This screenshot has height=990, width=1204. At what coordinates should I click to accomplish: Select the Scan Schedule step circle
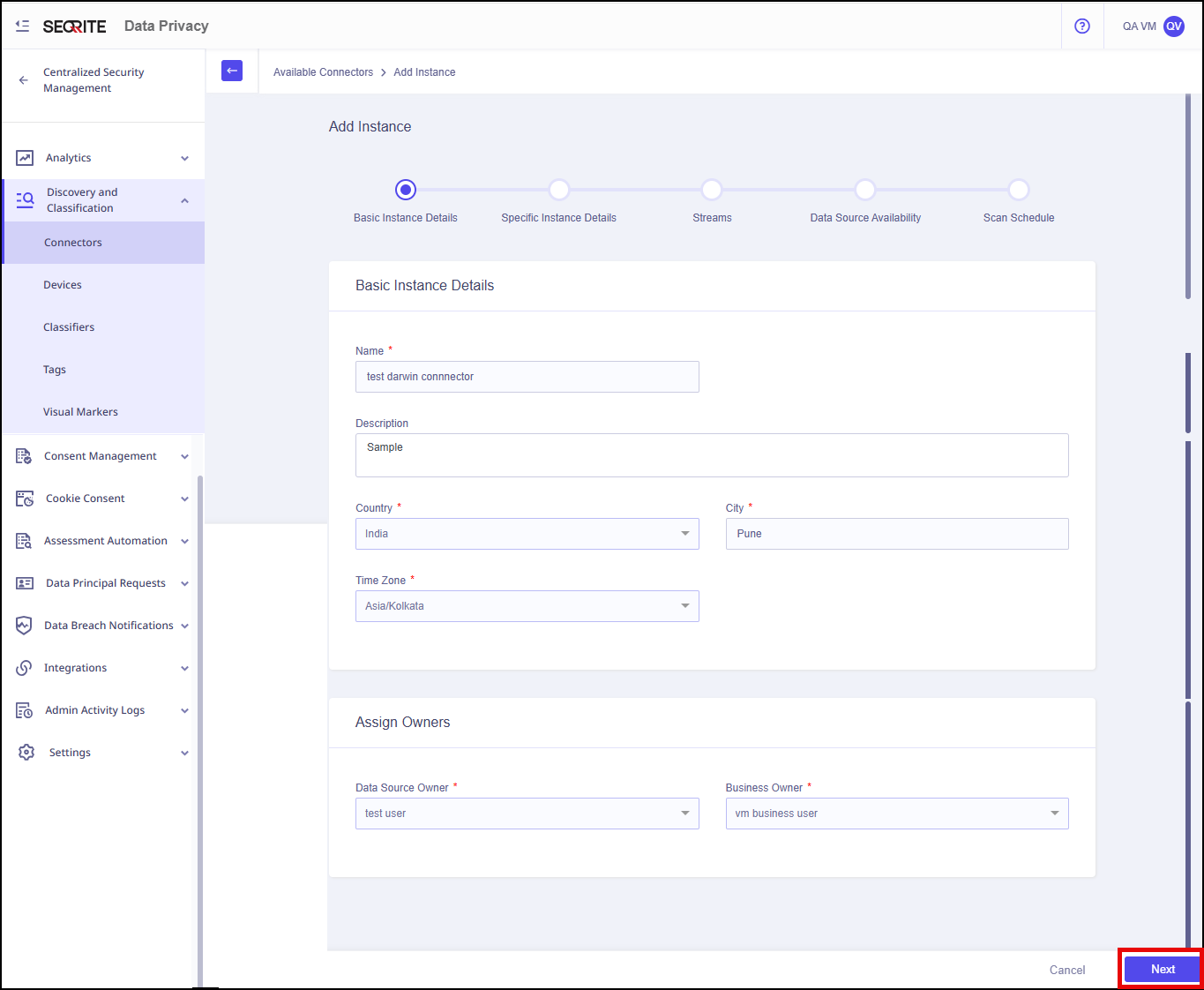tap(1019, 190)
